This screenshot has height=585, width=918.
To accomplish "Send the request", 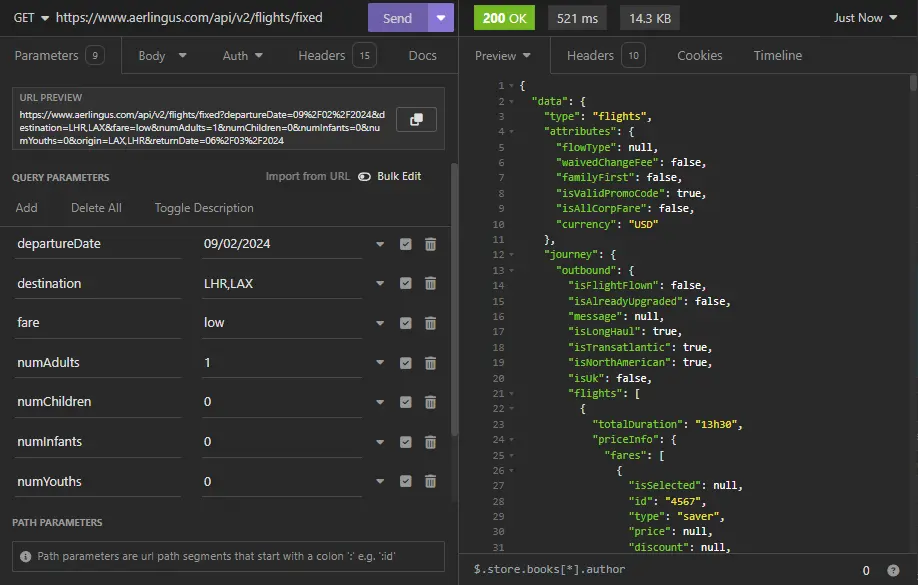I will pos(398,18).
